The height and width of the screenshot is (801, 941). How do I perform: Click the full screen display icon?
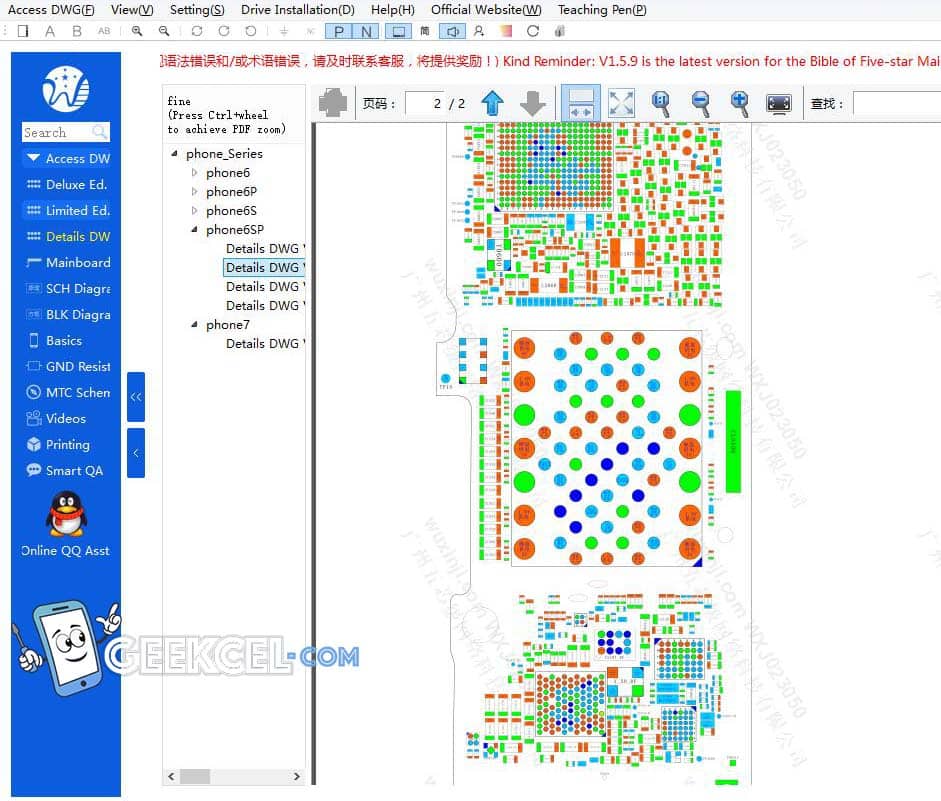tap(779, 103)
